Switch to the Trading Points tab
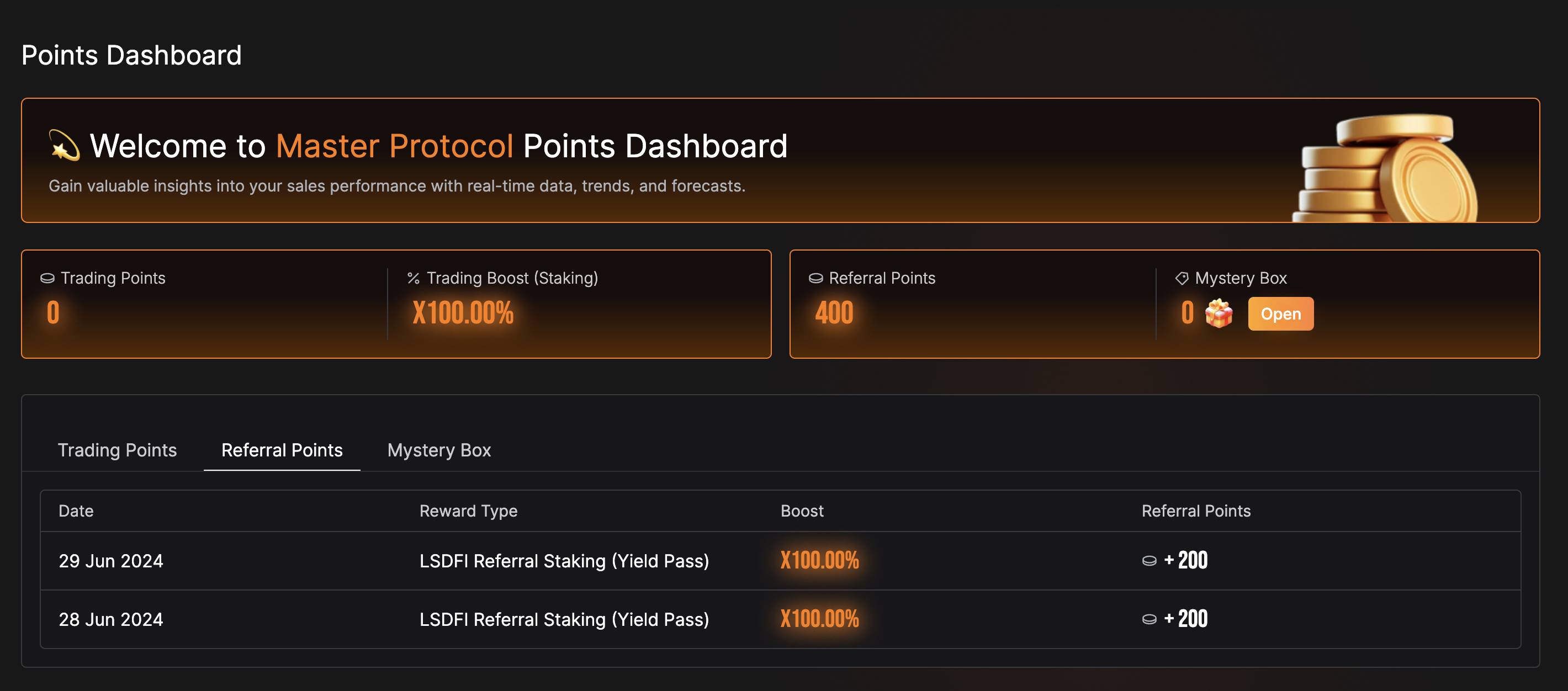This screenshot has height=691, width=1568. coord(118,450)
